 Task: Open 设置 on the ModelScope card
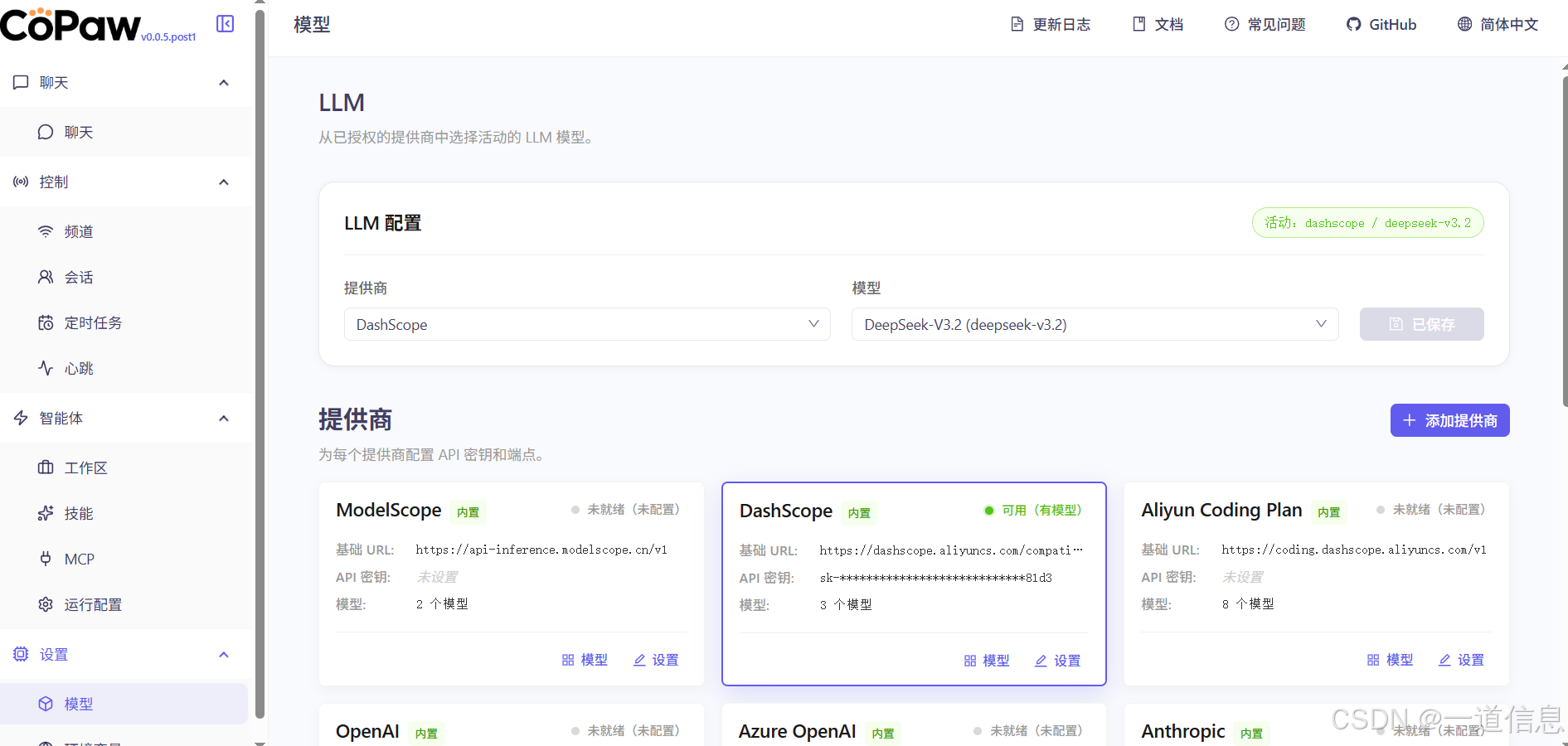656,660
